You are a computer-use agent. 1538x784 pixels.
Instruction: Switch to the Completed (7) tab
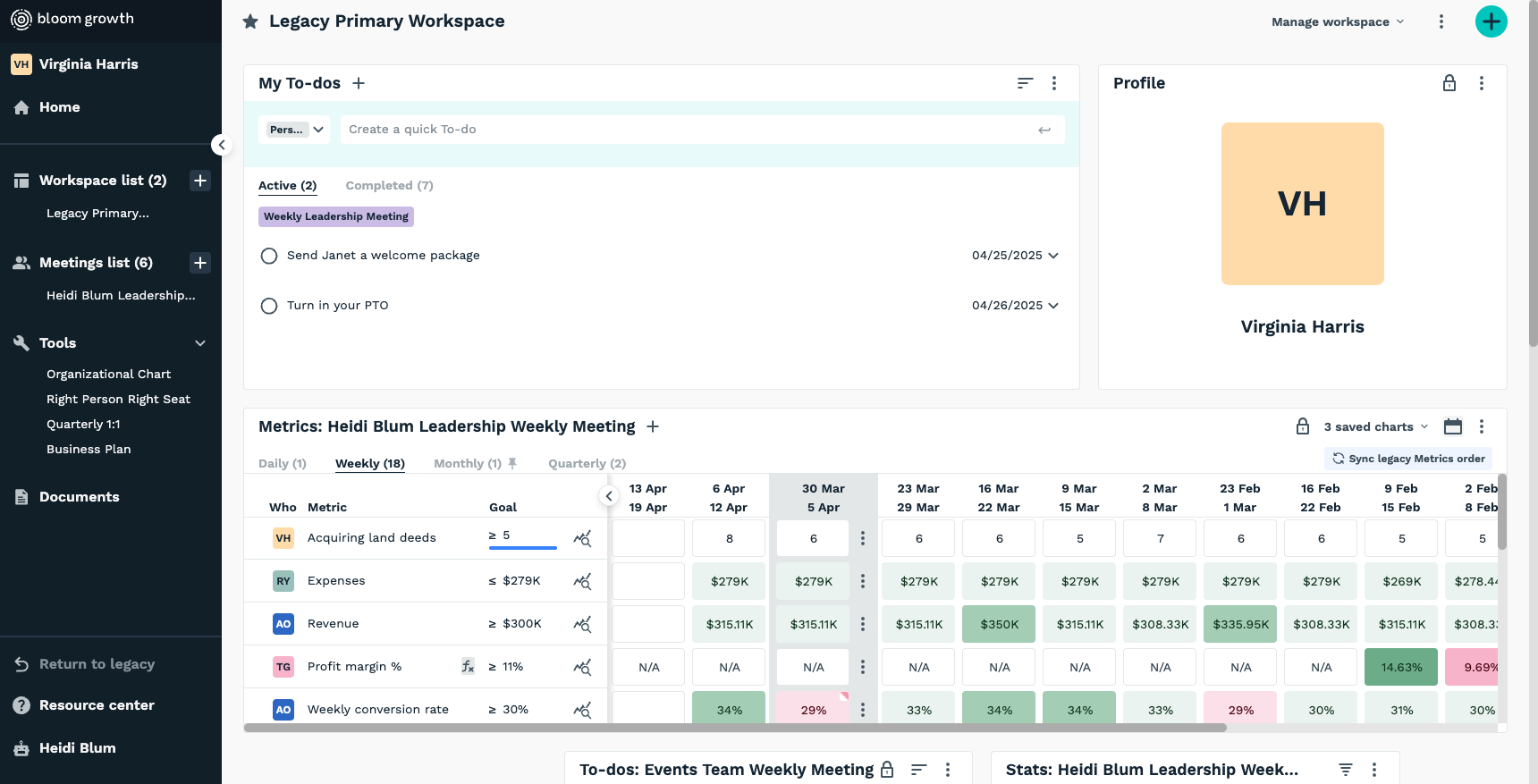click(x=389, y=186)
